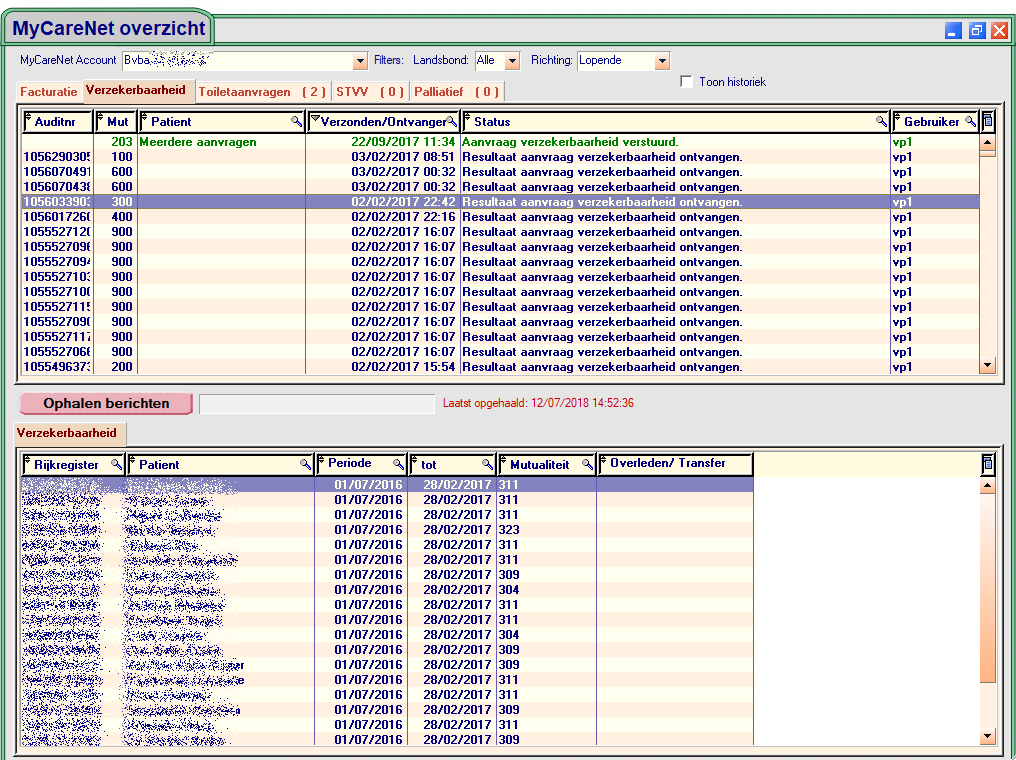Open the Palliatief tab

457,92
